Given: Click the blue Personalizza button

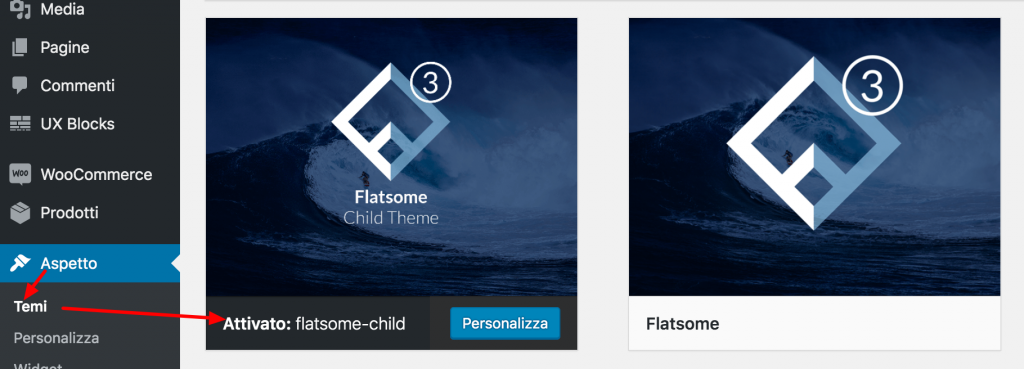Looking at the screenshot, I should 505,323.
